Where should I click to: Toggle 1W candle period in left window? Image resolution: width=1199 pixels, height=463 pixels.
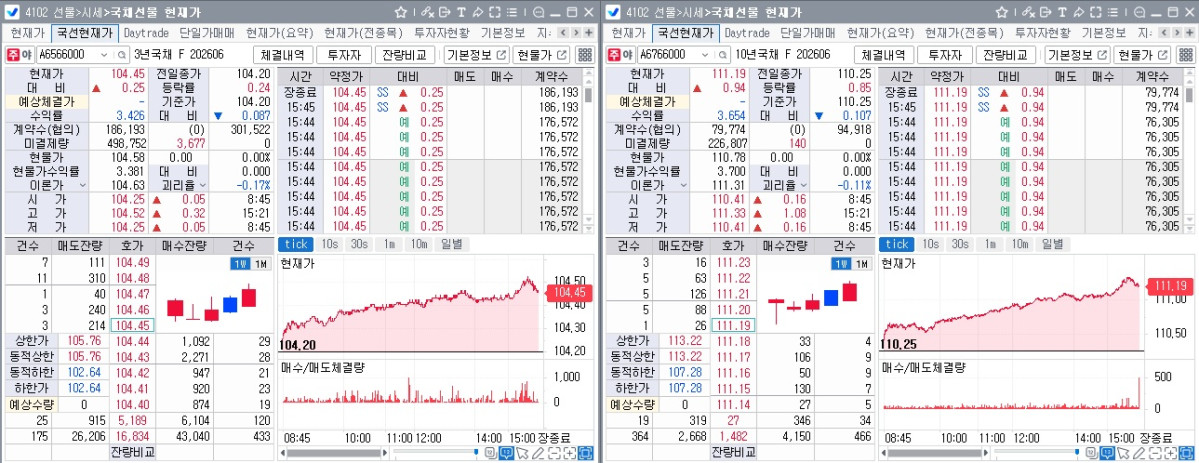pyautogui.click(x=239, y=264)
